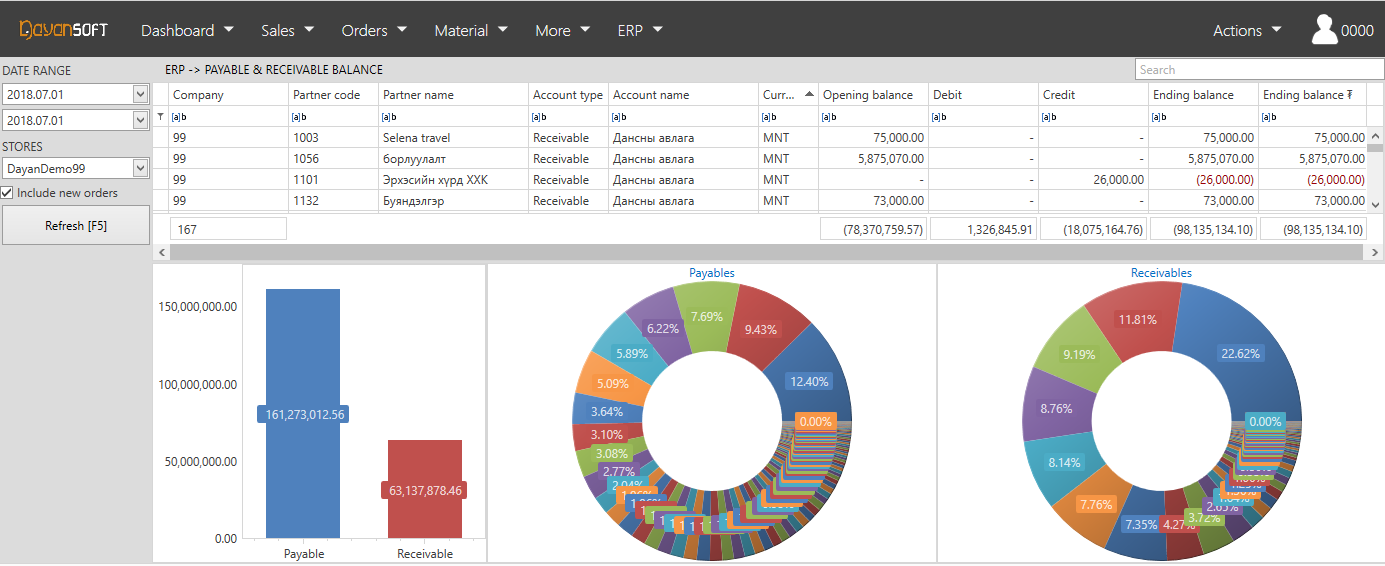Click the funnel filter icon in the filter row

pos(161,117)
